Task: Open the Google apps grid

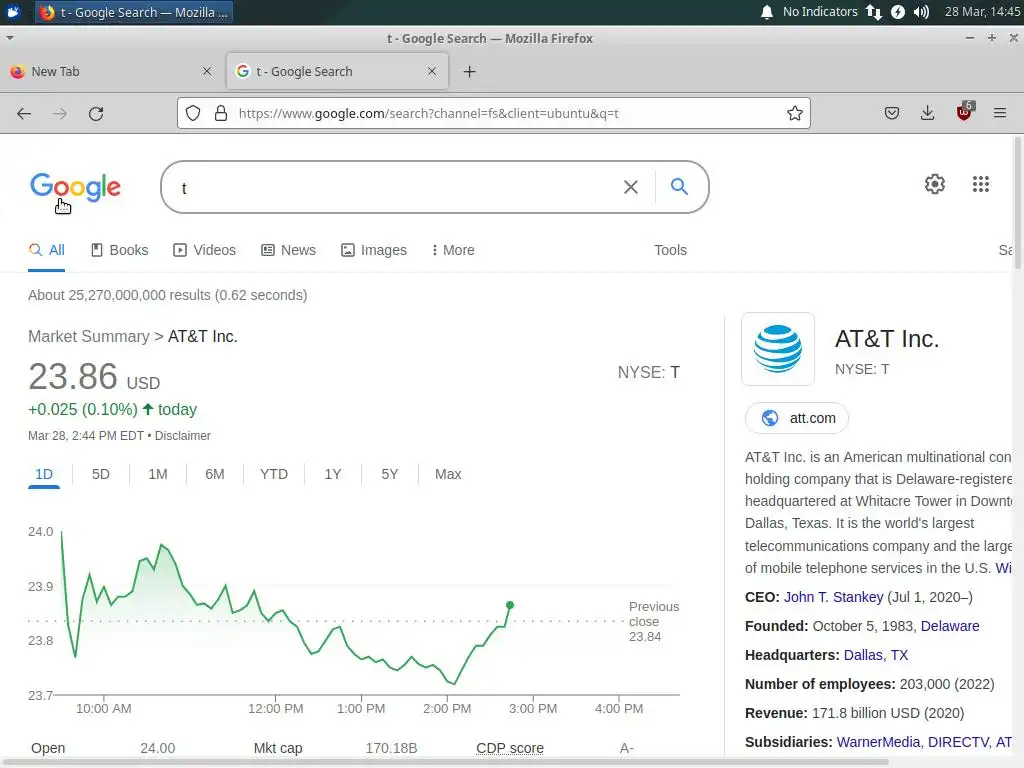Action: 981,184
